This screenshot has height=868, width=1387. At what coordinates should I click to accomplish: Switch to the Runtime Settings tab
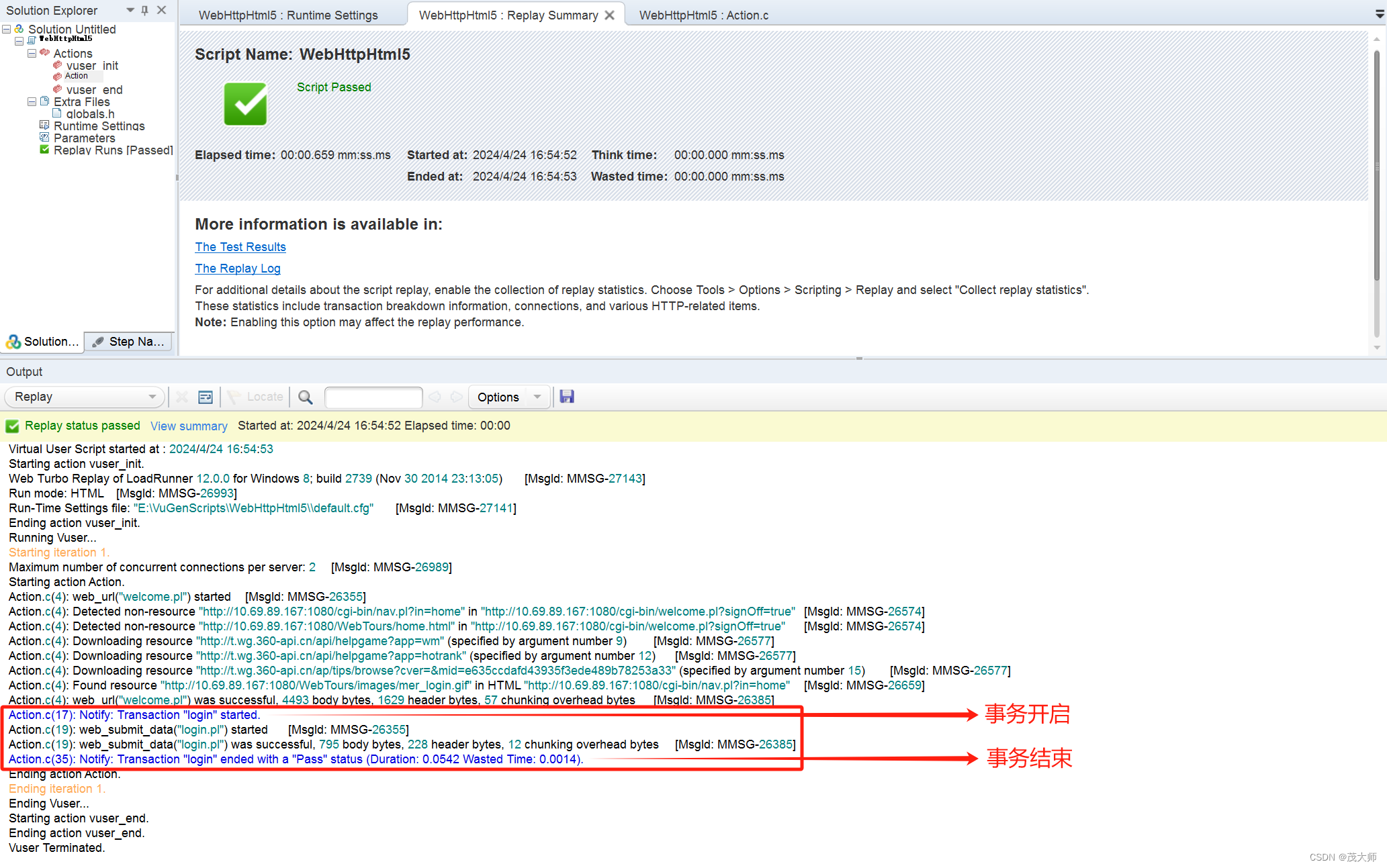pos(289,15)
